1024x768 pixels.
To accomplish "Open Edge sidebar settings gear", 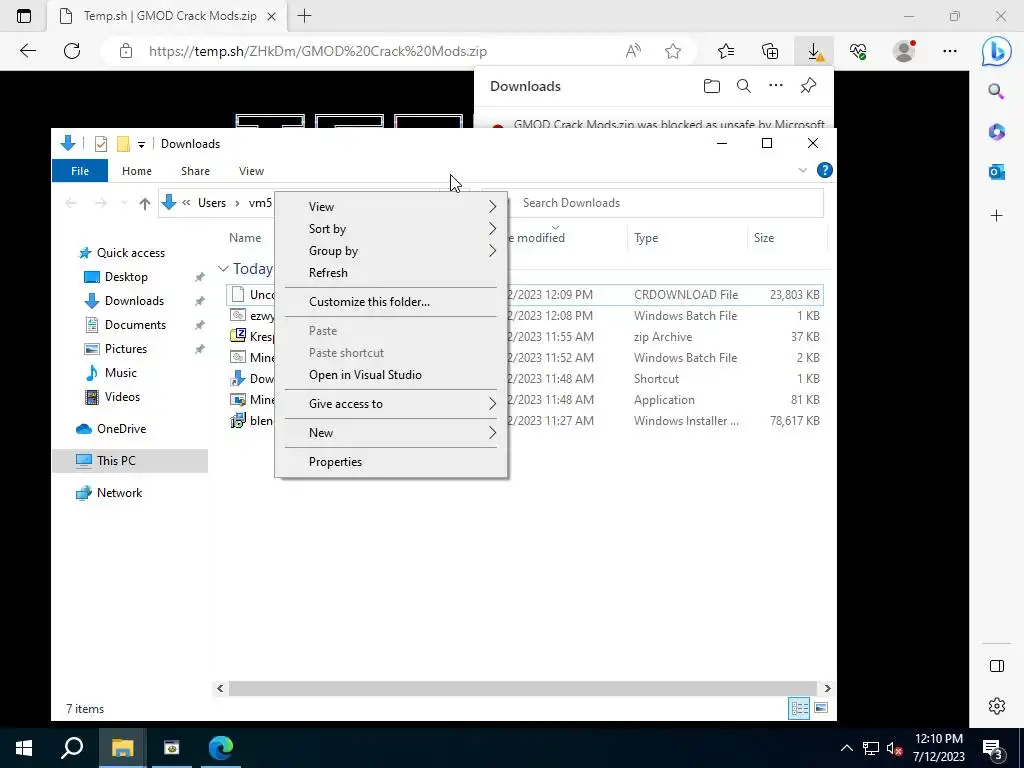I will point(997,706).
